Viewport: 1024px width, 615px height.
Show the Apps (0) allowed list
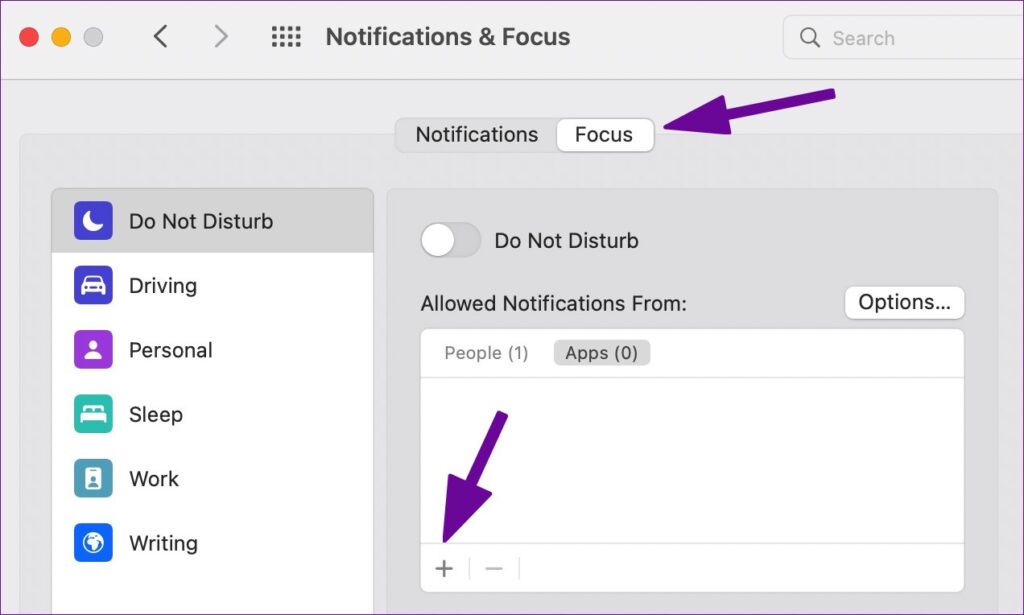click(x=601, y=353)
